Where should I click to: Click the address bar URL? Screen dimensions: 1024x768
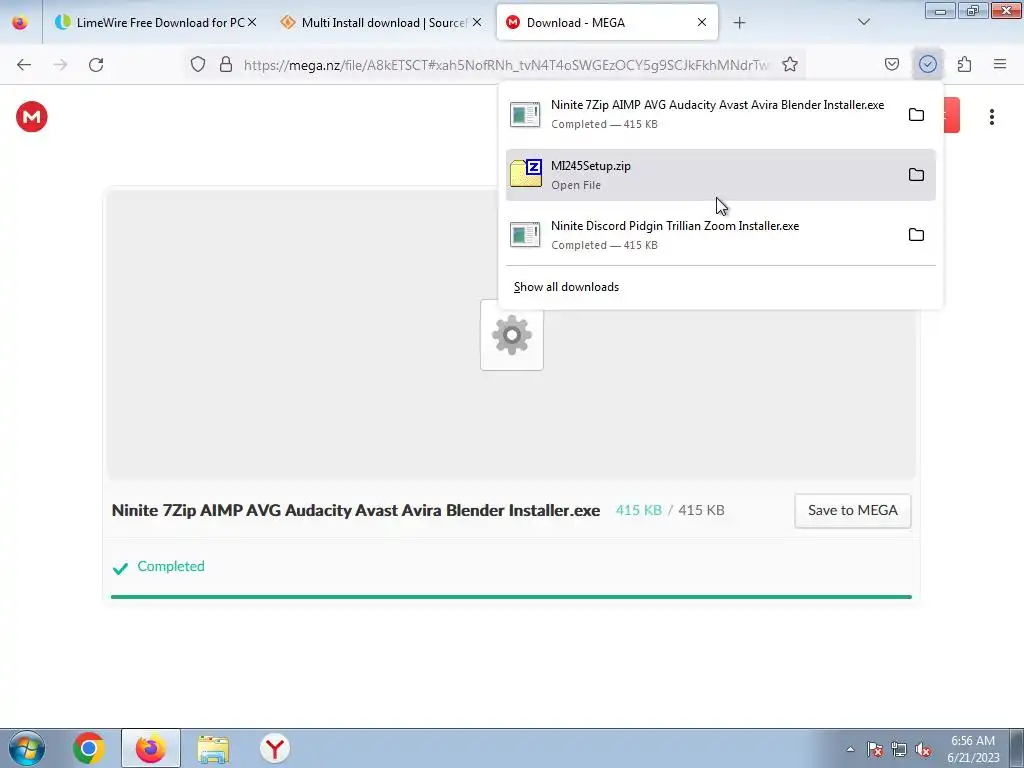point(506,64)
